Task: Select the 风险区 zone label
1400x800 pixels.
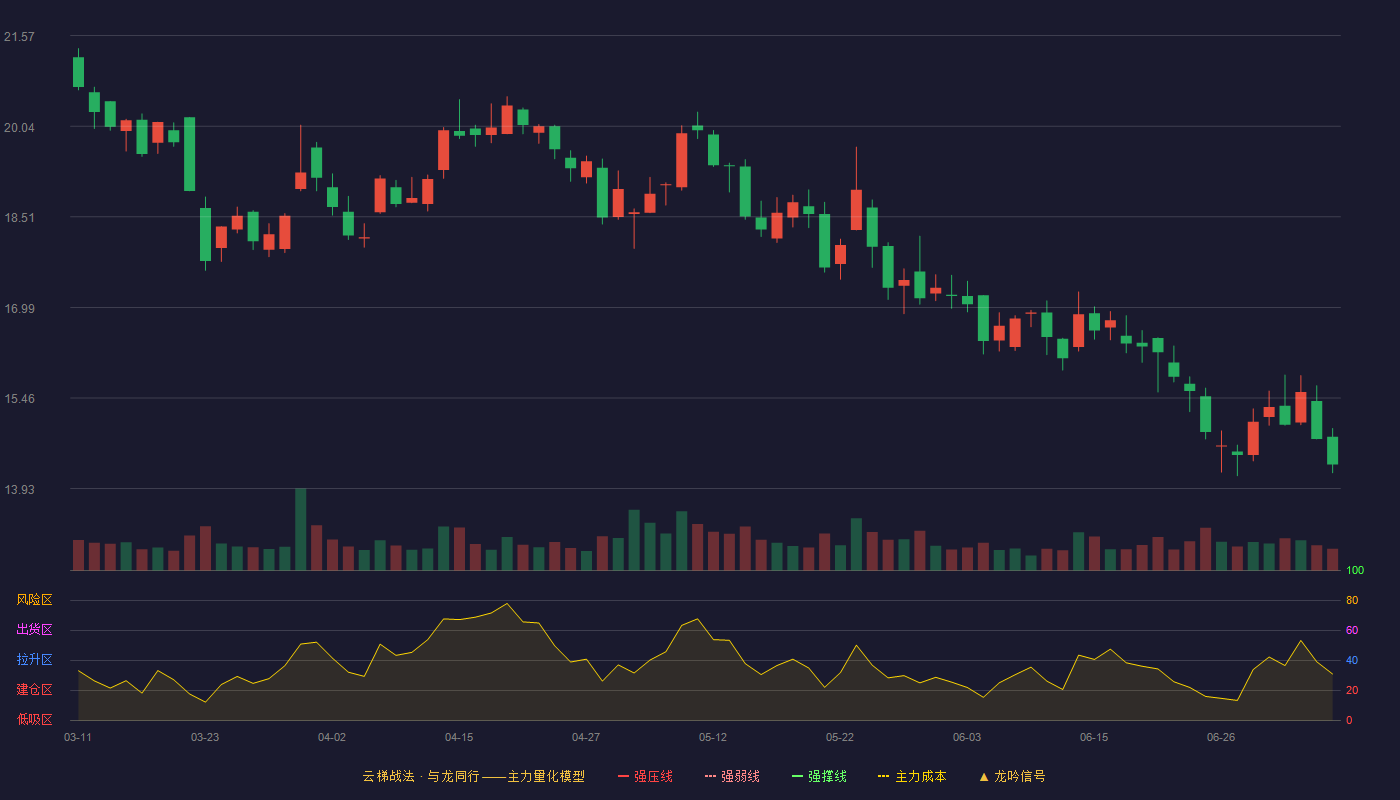Action: pos(34,600)
